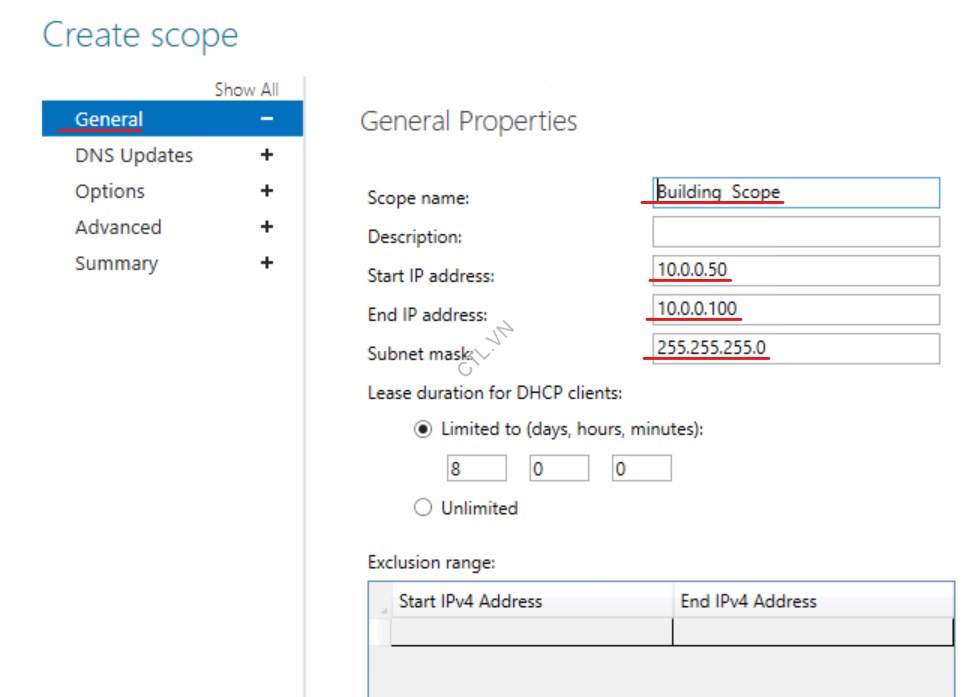
Task: Select the Advanced navigation entry
Action: point(118,227)
